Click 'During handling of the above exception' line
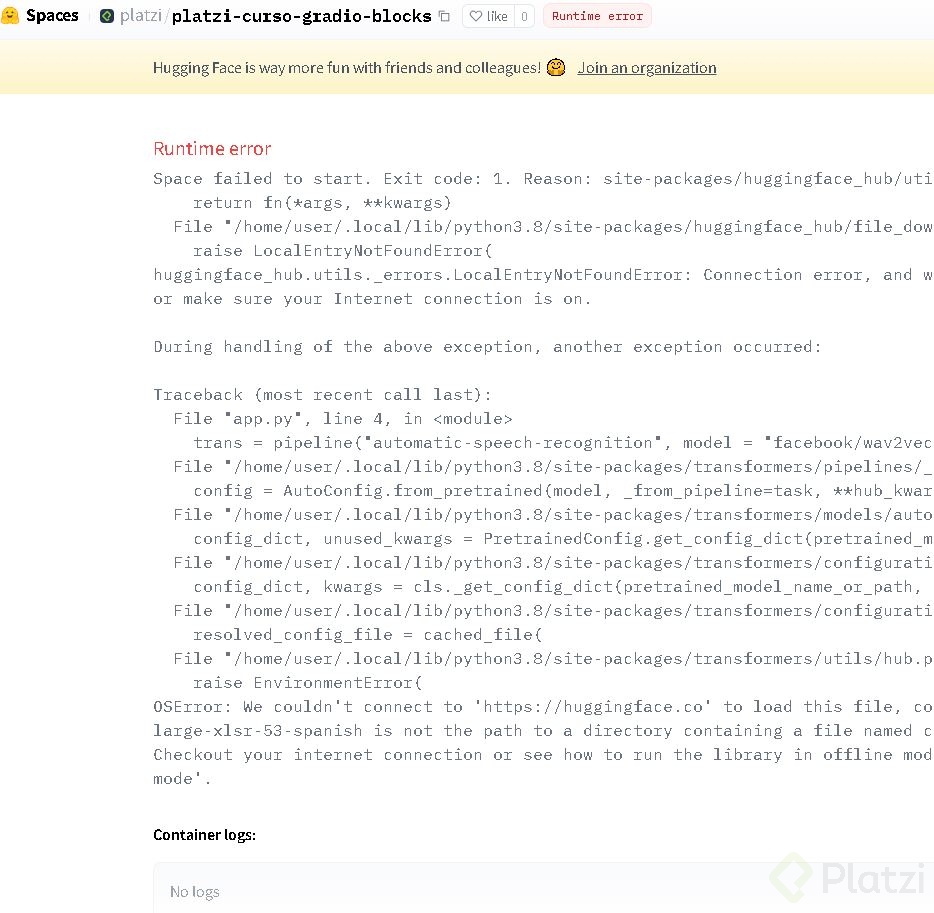Viewport: 934px width, 913px height. (487, 347)
